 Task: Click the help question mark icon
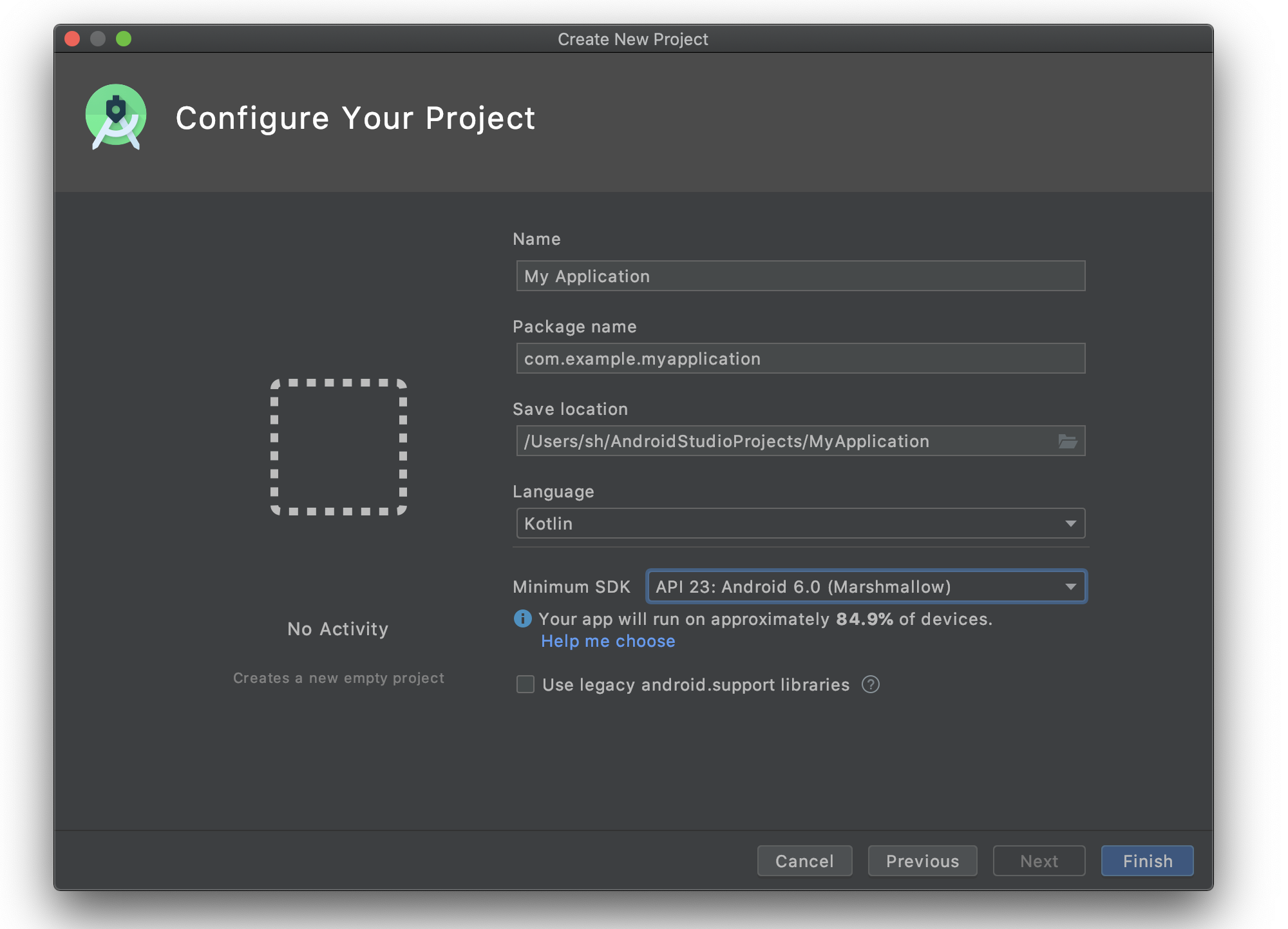tap(870, 684)
